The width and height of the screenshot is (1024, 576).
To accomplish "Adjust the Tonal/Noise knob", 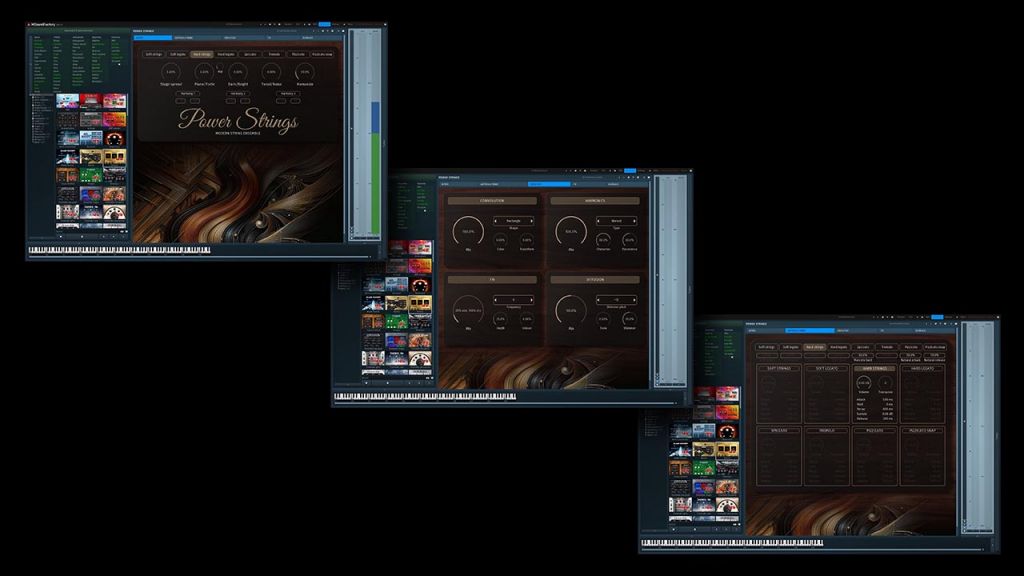I will [271, 72].
